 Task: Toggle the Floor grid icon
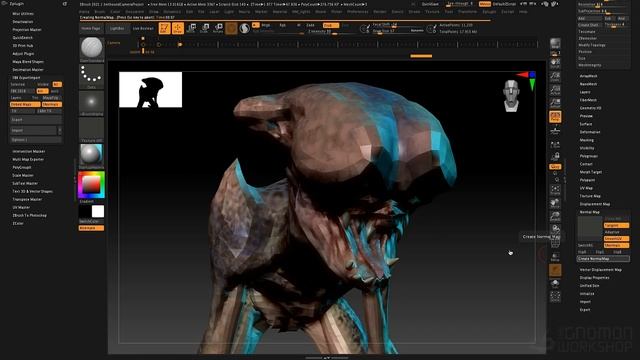[x=555, y=131]
